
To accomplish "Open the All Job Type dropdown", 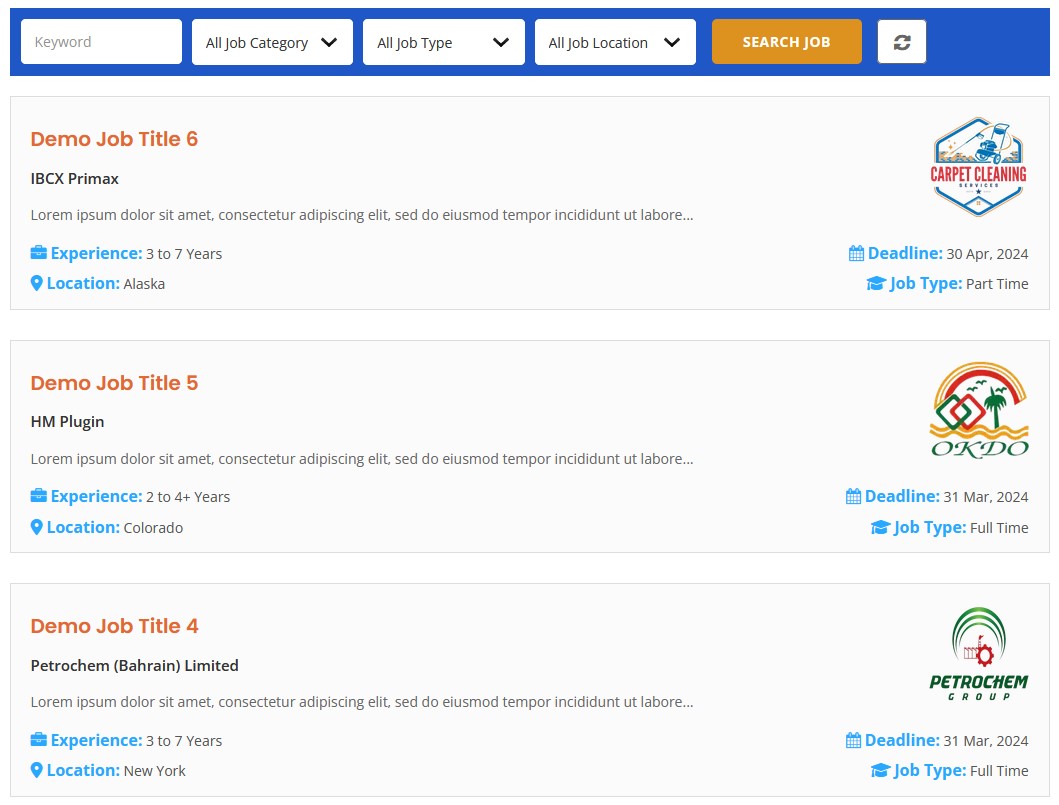I will pyautogui.click(x=444, y=42).
